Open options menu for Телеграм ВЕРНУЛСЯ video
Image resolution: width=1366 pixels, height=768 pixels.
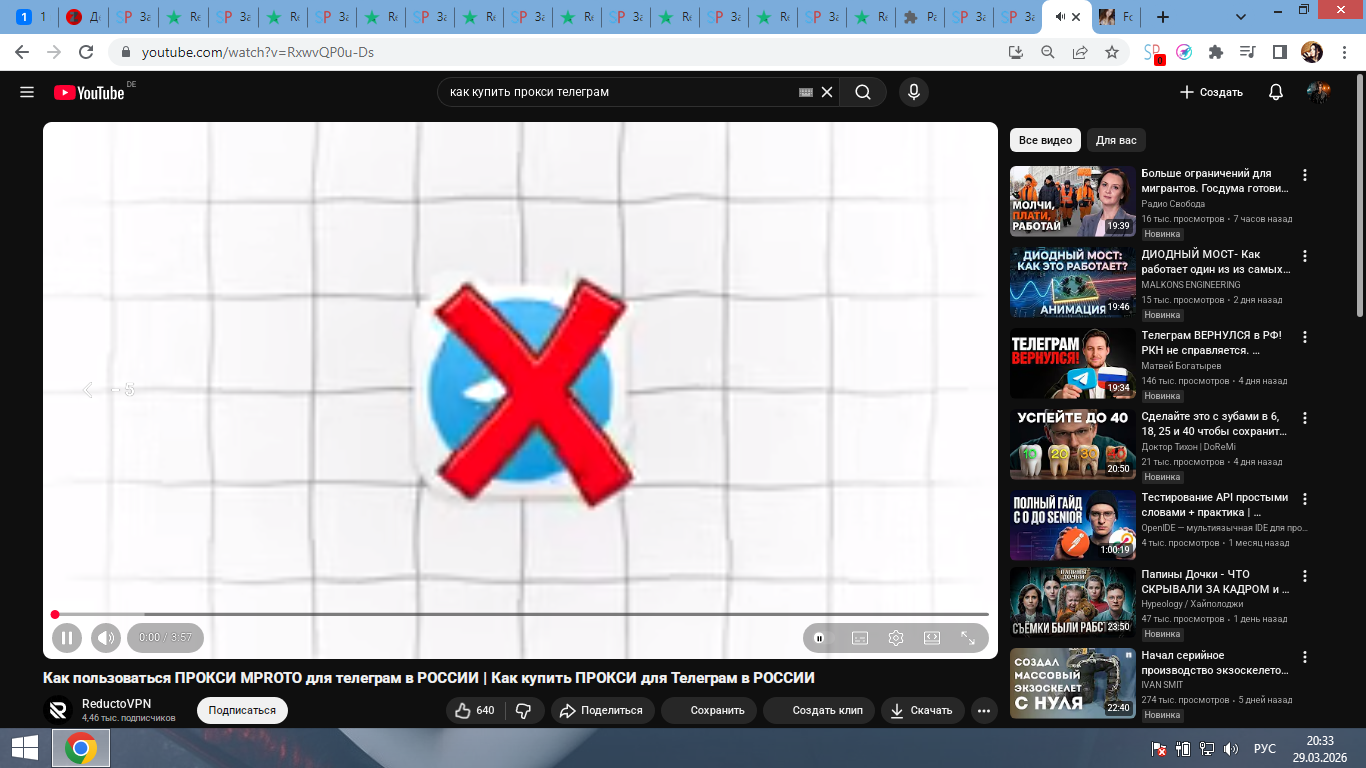click(1304, 337)
